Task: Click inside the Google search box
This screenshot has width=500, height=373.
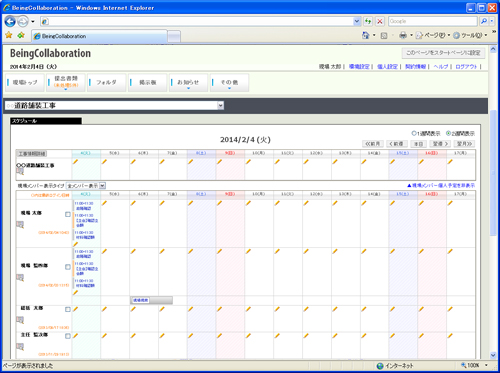Action: (x=433, y=21)
